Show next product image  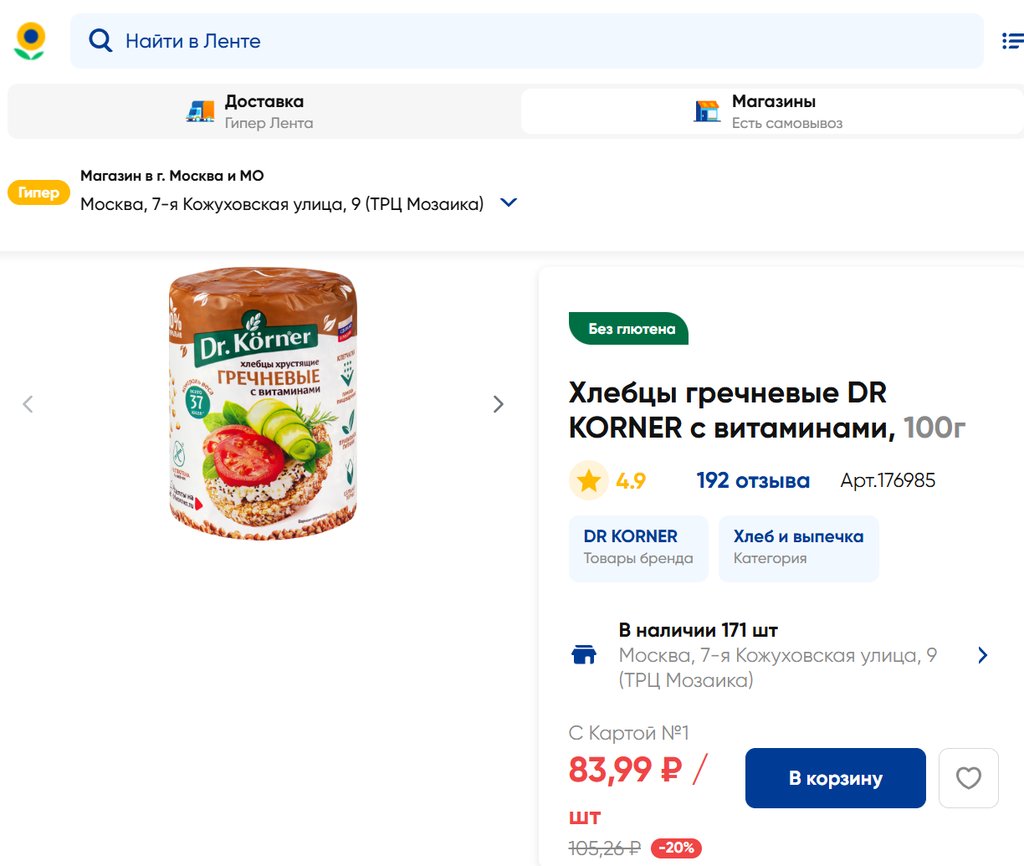click(498, 404)
